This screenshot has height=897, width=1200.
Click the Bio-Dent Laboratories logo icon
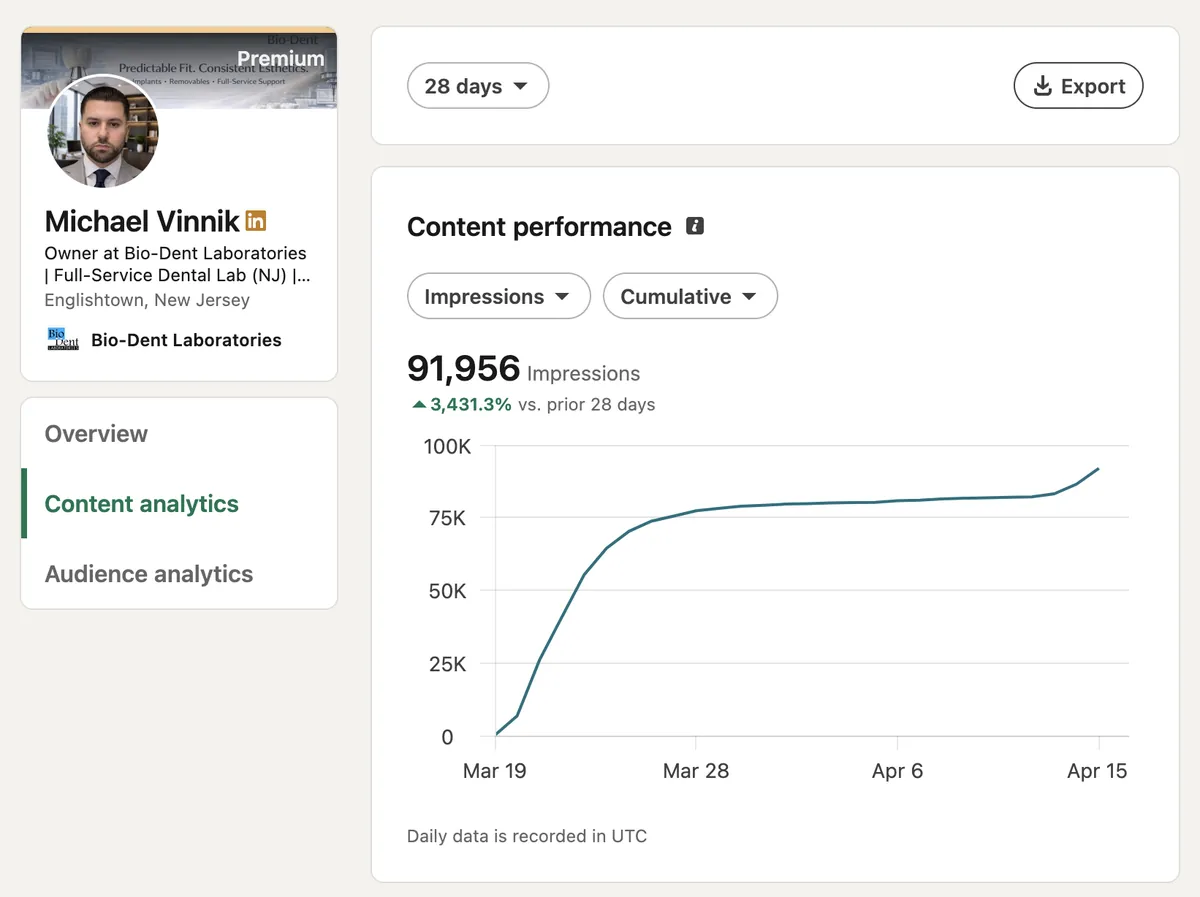[x=63, y=340]
